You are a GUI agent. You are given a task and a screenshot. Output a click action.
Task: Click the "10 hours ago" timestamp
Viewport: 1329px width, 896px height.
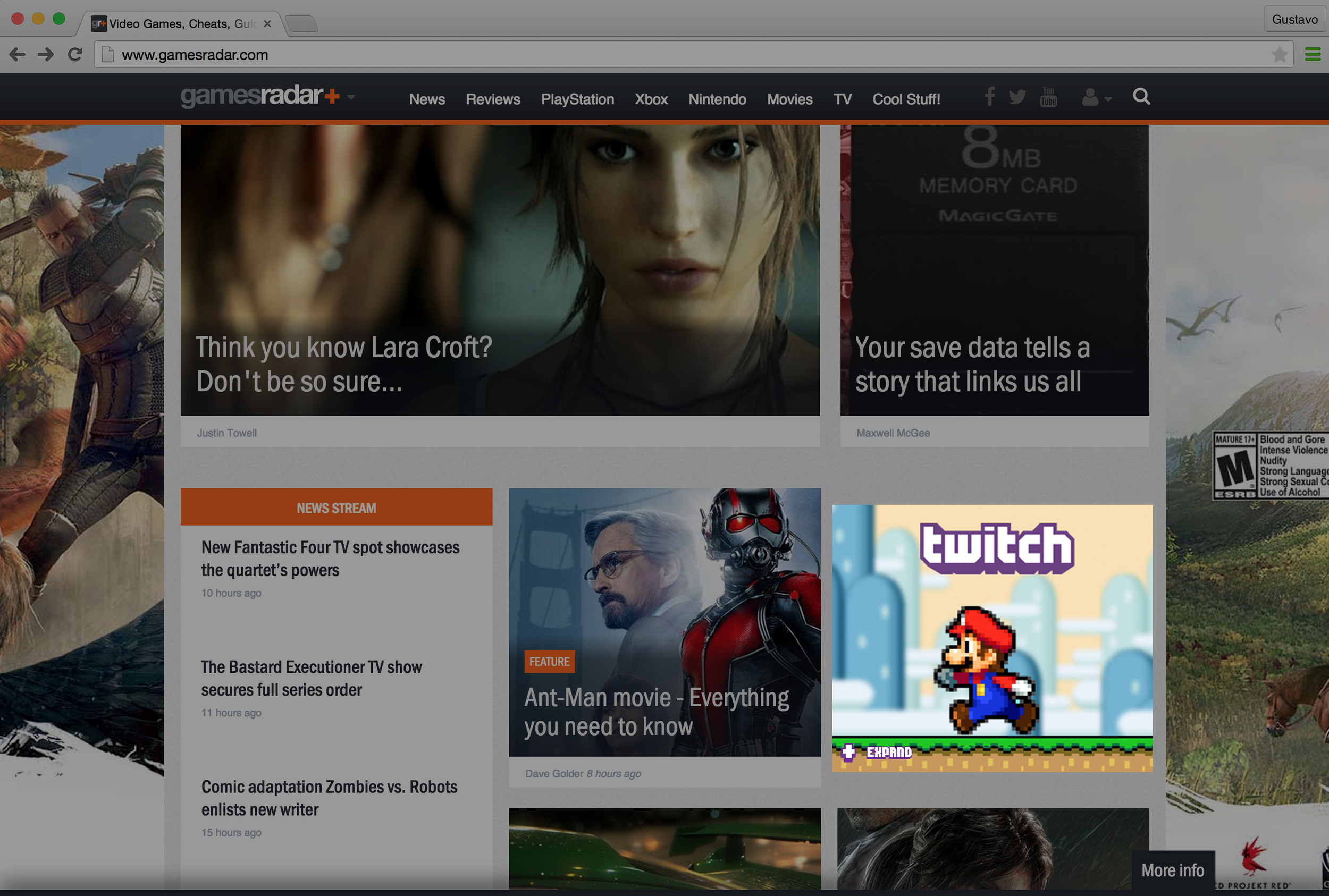point(231,593)
